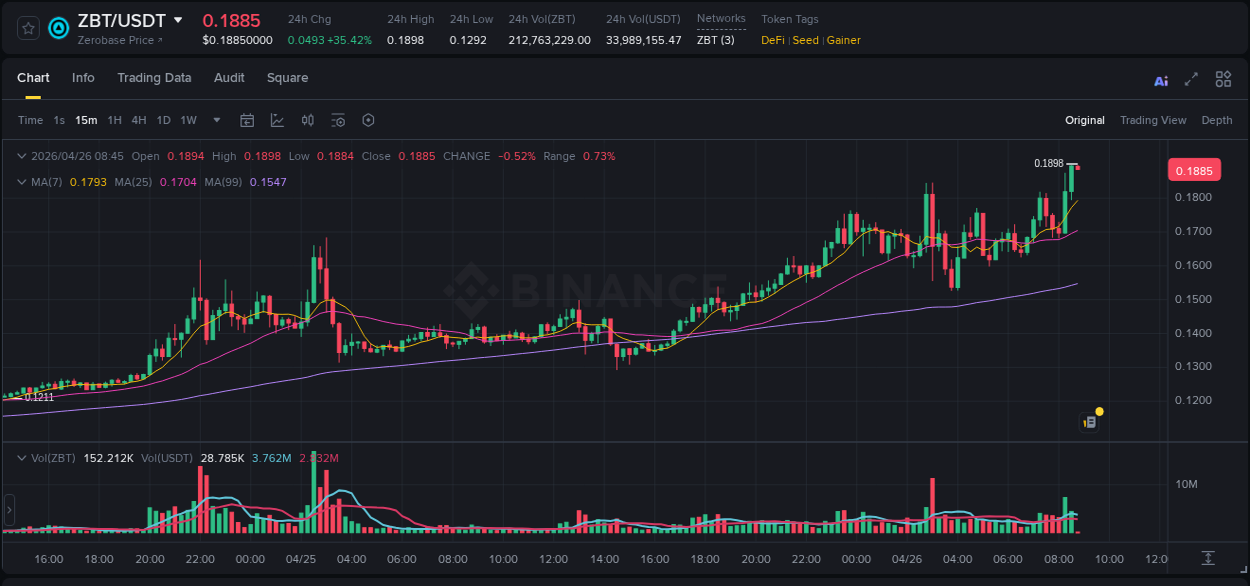Viewport: 1250px width, 586px height.
Task: Expand chart to fullscreen via arrows icon
Action: [1191, 78]
